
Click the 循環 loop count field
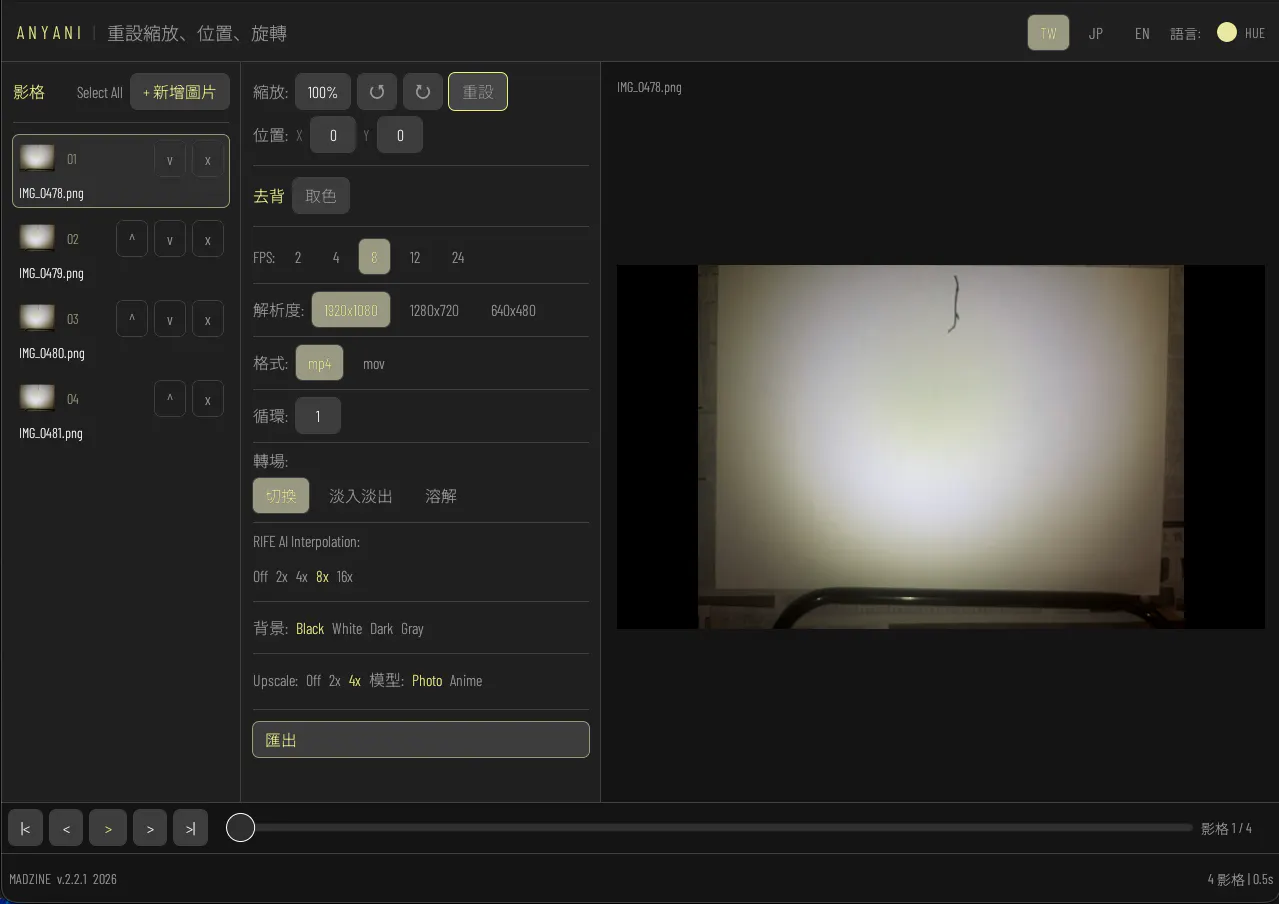[318, 416]
